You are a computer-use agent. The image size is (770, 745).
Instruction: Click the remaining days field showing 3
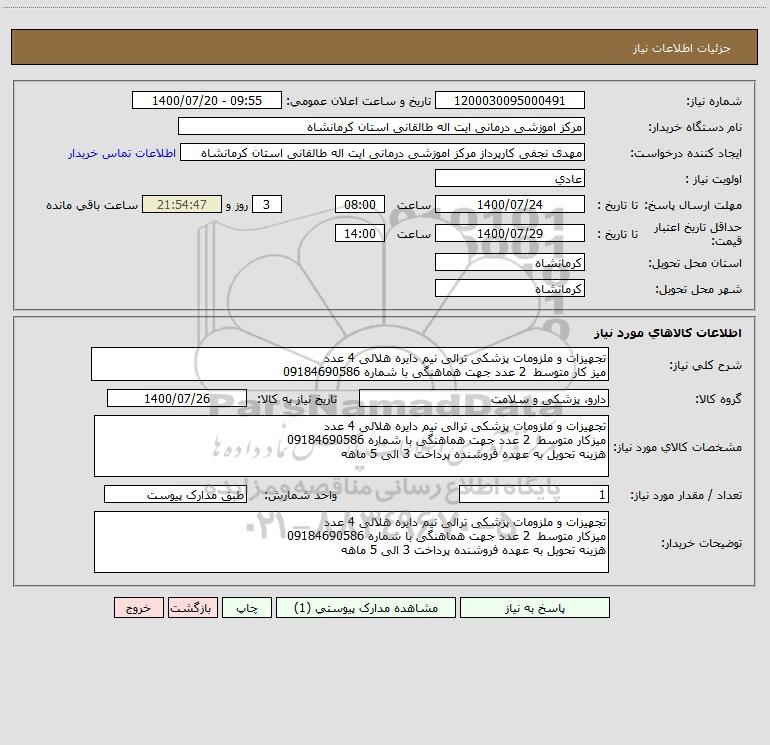(x=267, y=204)
